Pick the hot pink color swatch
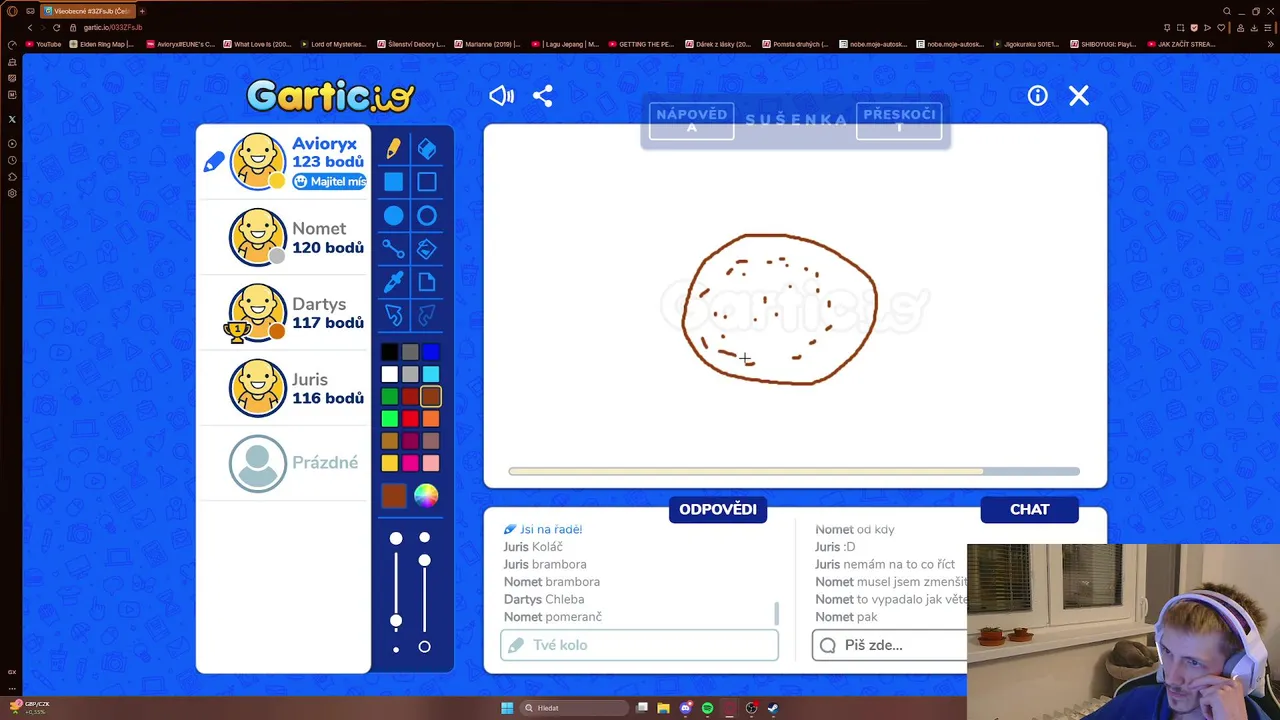 pos(410,463)
